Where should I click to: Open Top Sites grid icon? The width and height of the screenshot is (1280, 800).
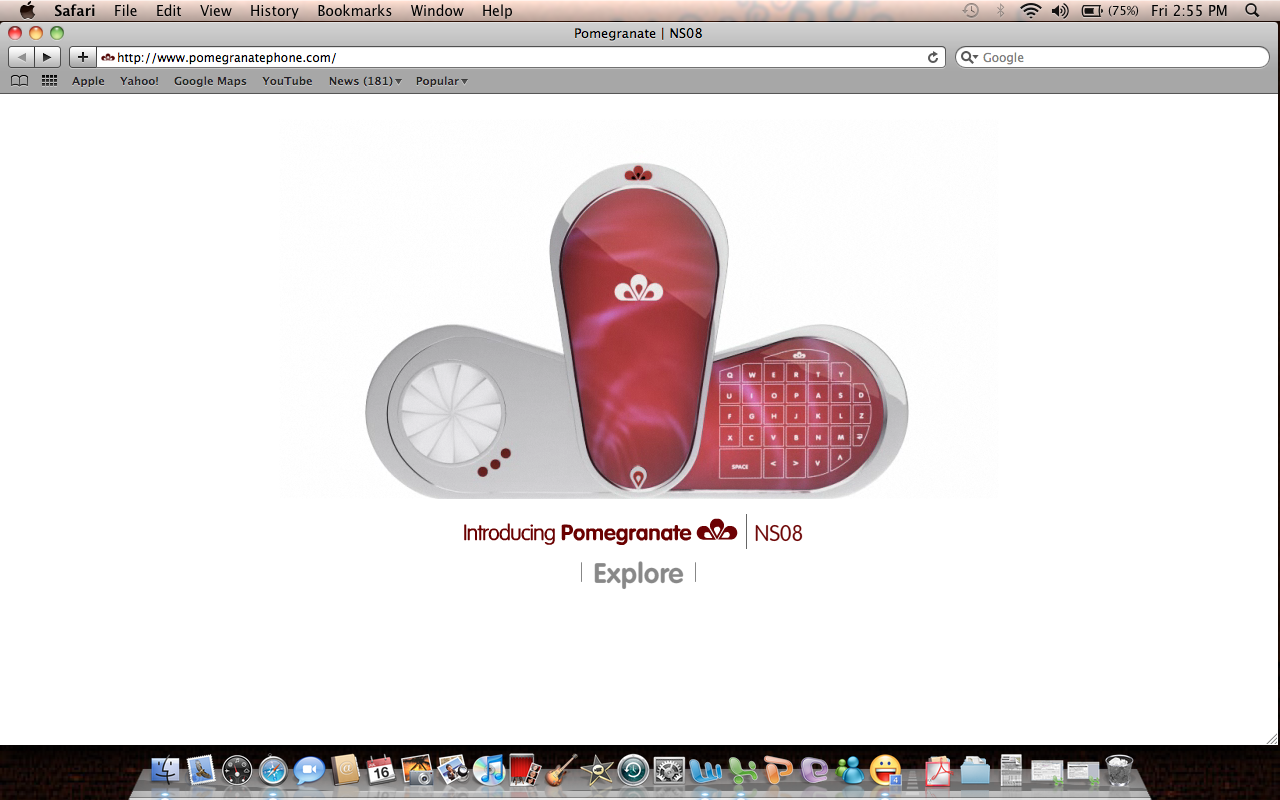pyautogui.click(x=49, y=81)
